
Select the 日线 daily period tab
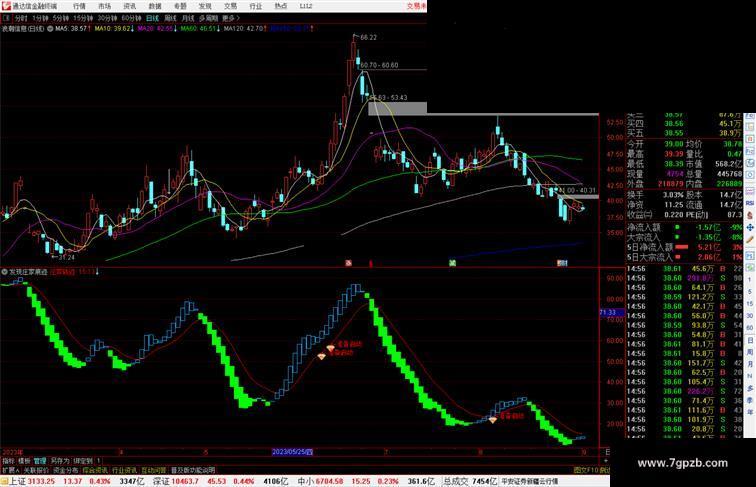pos(152,18)
